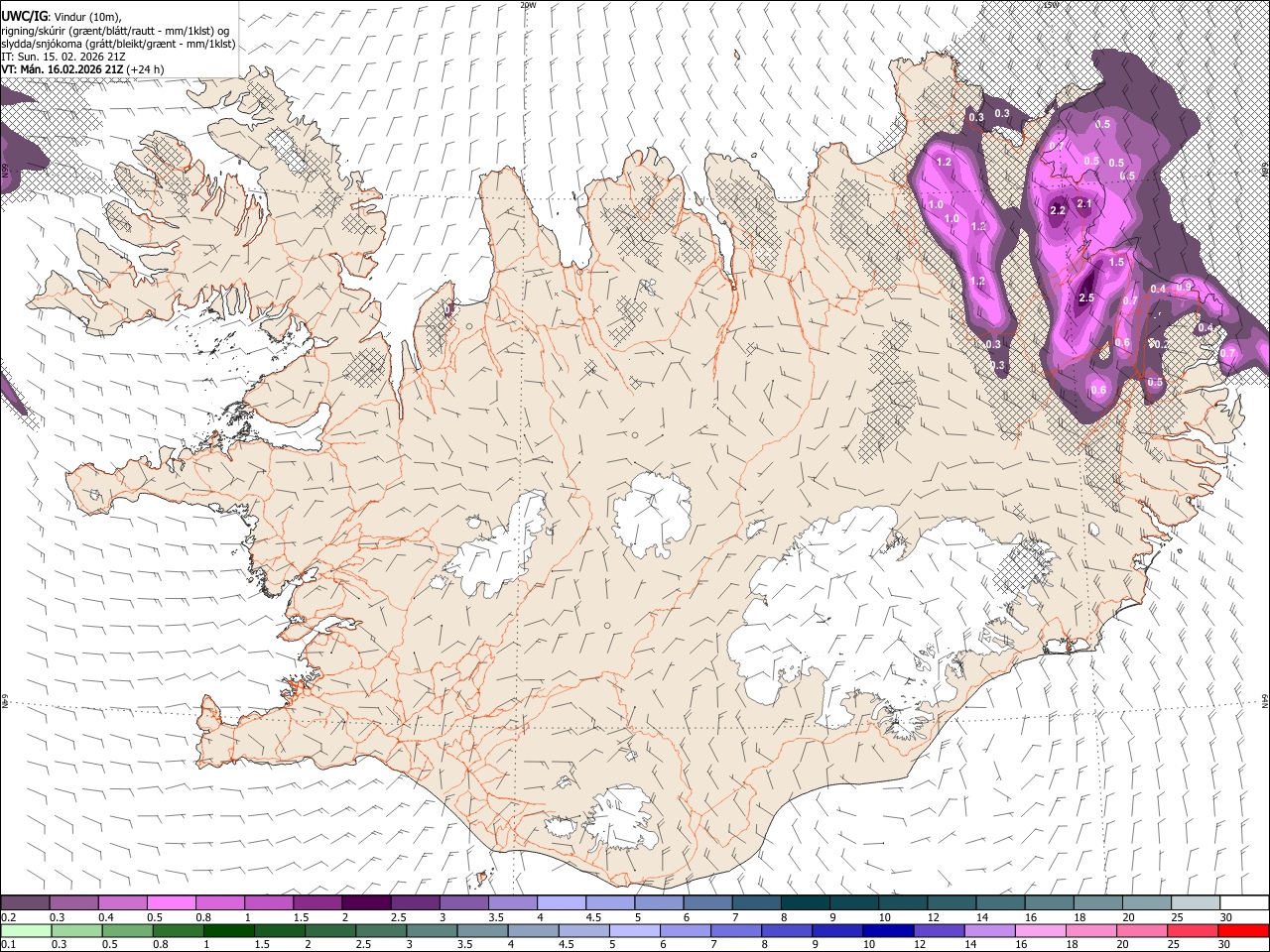Pick the 0.8 green rain legend swatch
This screenshot has height=952, width=1270.
point(178,930)
